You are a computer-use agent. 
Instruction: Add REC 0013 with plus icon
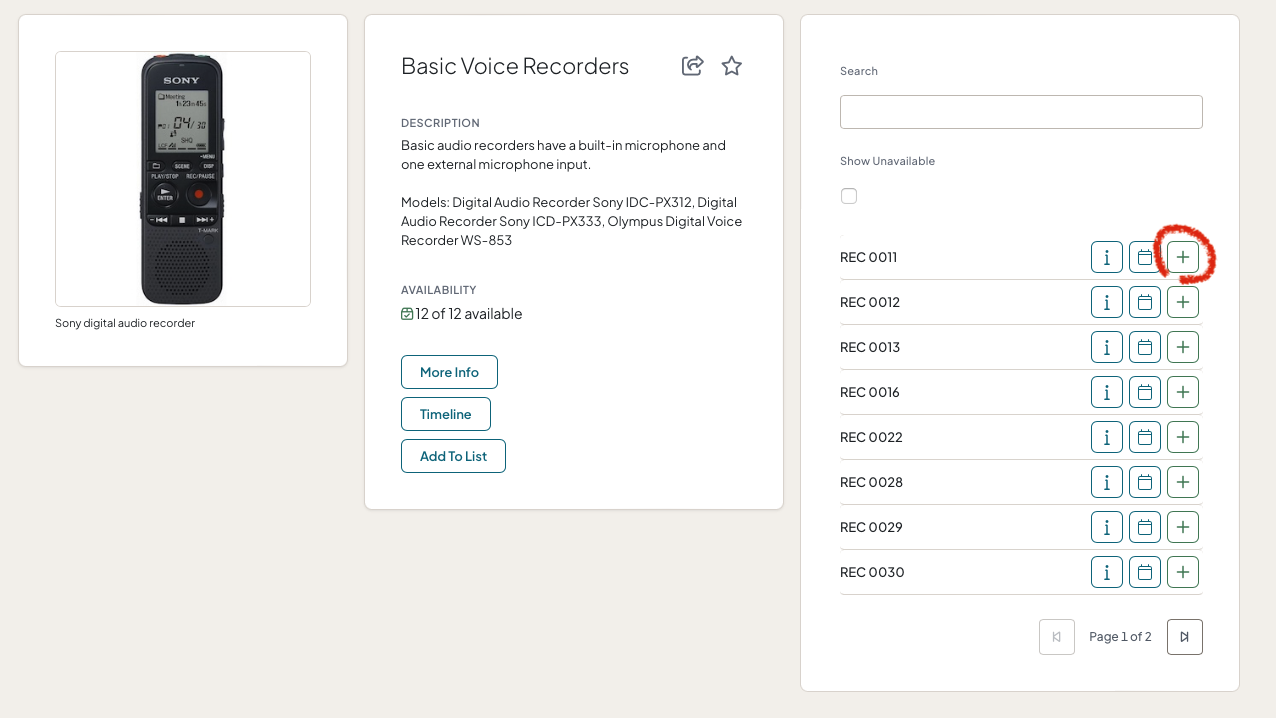click(x=1183, y=347)
